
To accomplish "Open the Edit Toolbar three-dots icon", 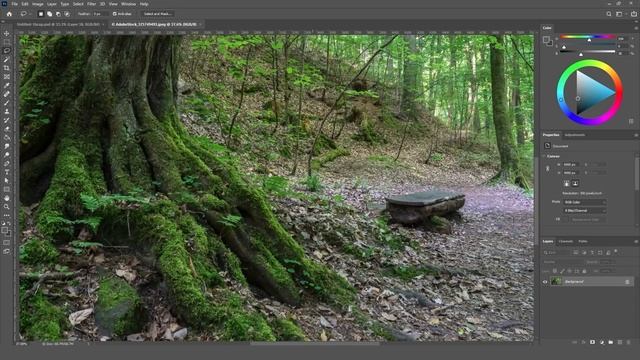I will click(x=7, y=215).
